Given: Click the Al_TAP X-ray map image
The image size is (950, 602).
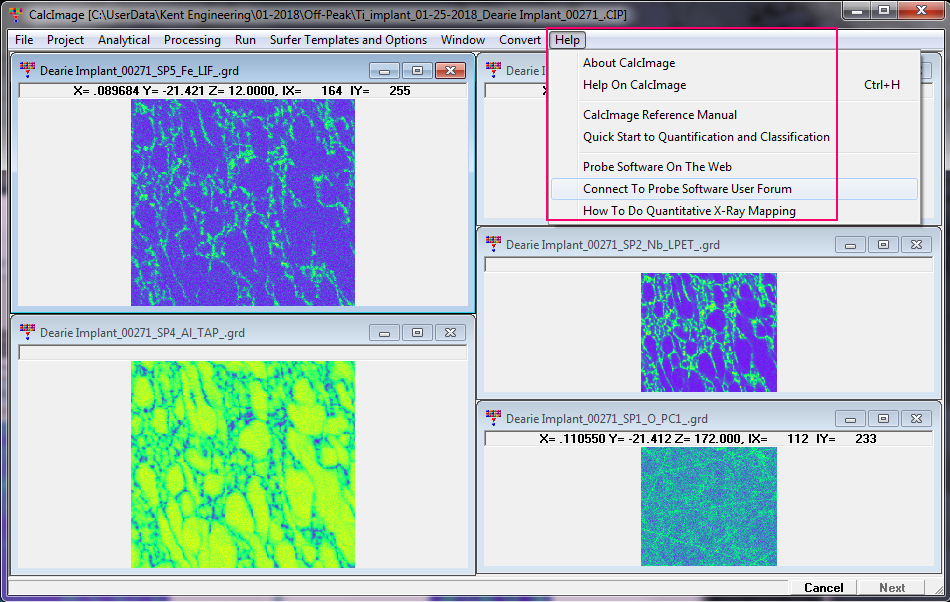Looking at the screenshot, I should click(242, 464).
